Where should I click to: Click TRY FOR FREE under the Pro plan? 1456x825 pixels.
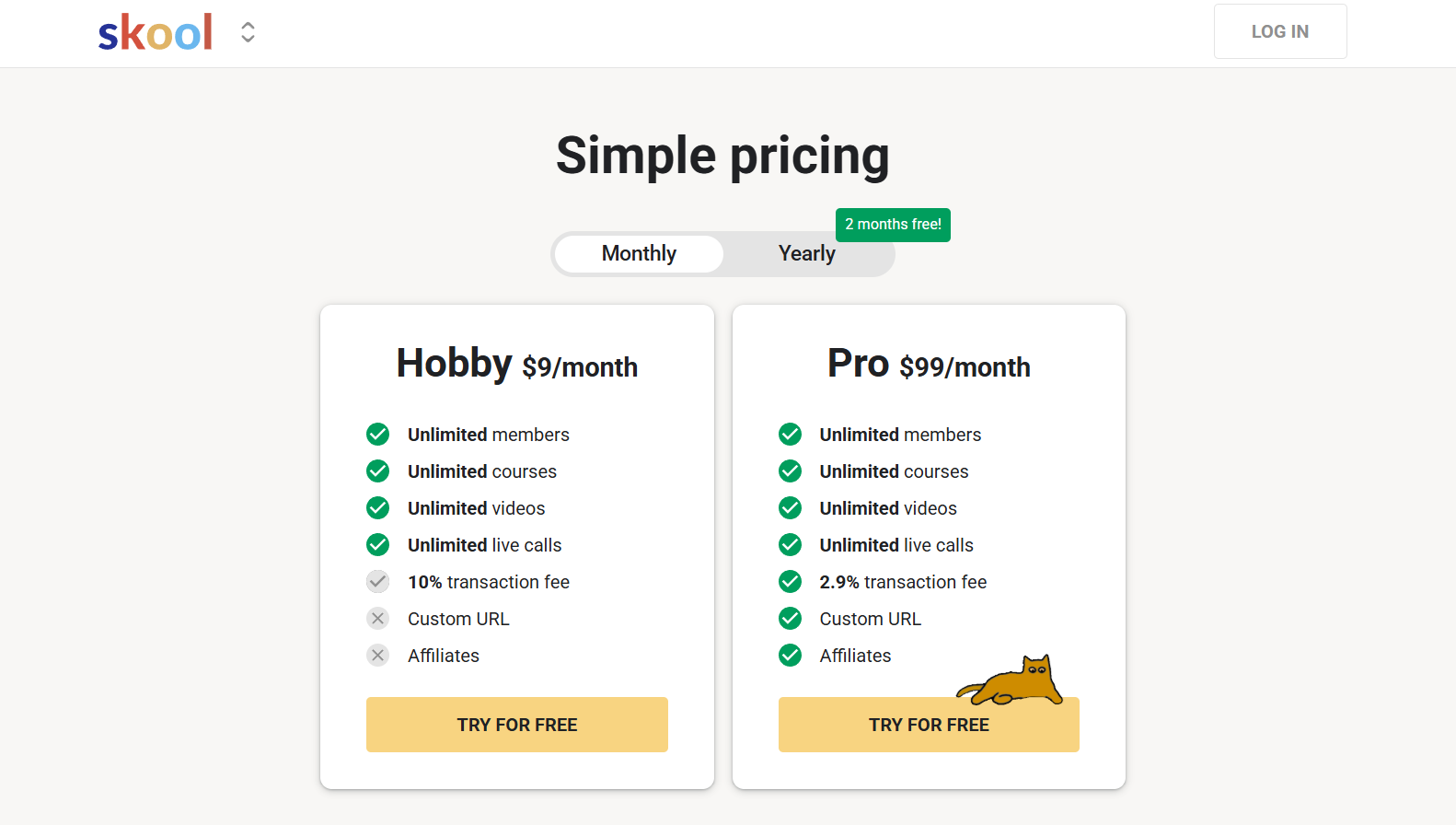point(929,725)
